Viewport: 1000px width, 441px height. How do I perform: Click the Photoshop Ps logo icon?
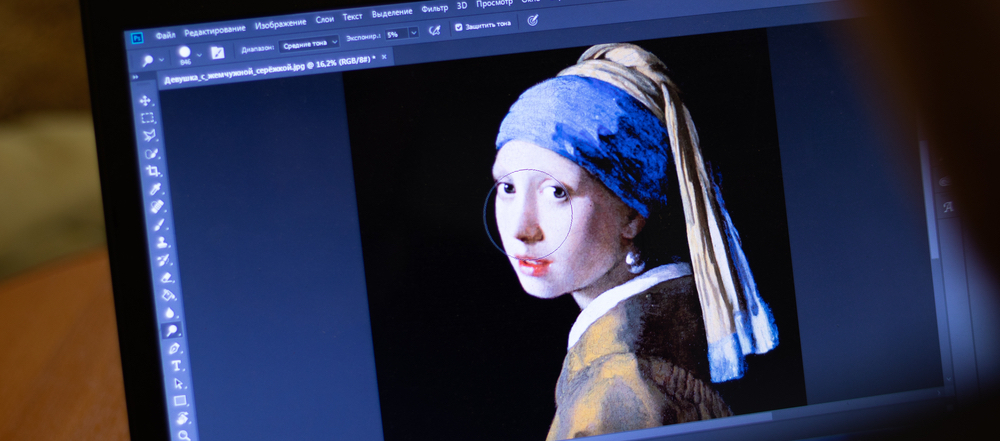coord(137,38)
